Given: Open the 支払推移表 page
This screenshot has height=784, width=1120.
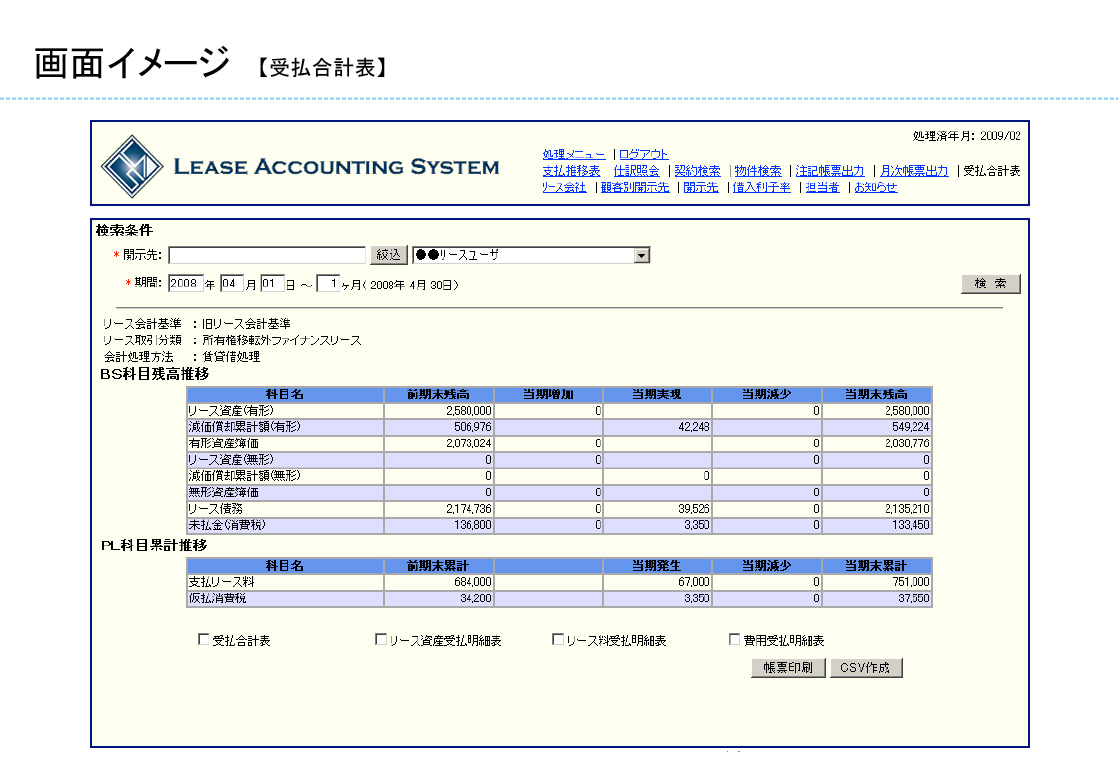Looking at the screenshot, I should click(x=571, y=171).
